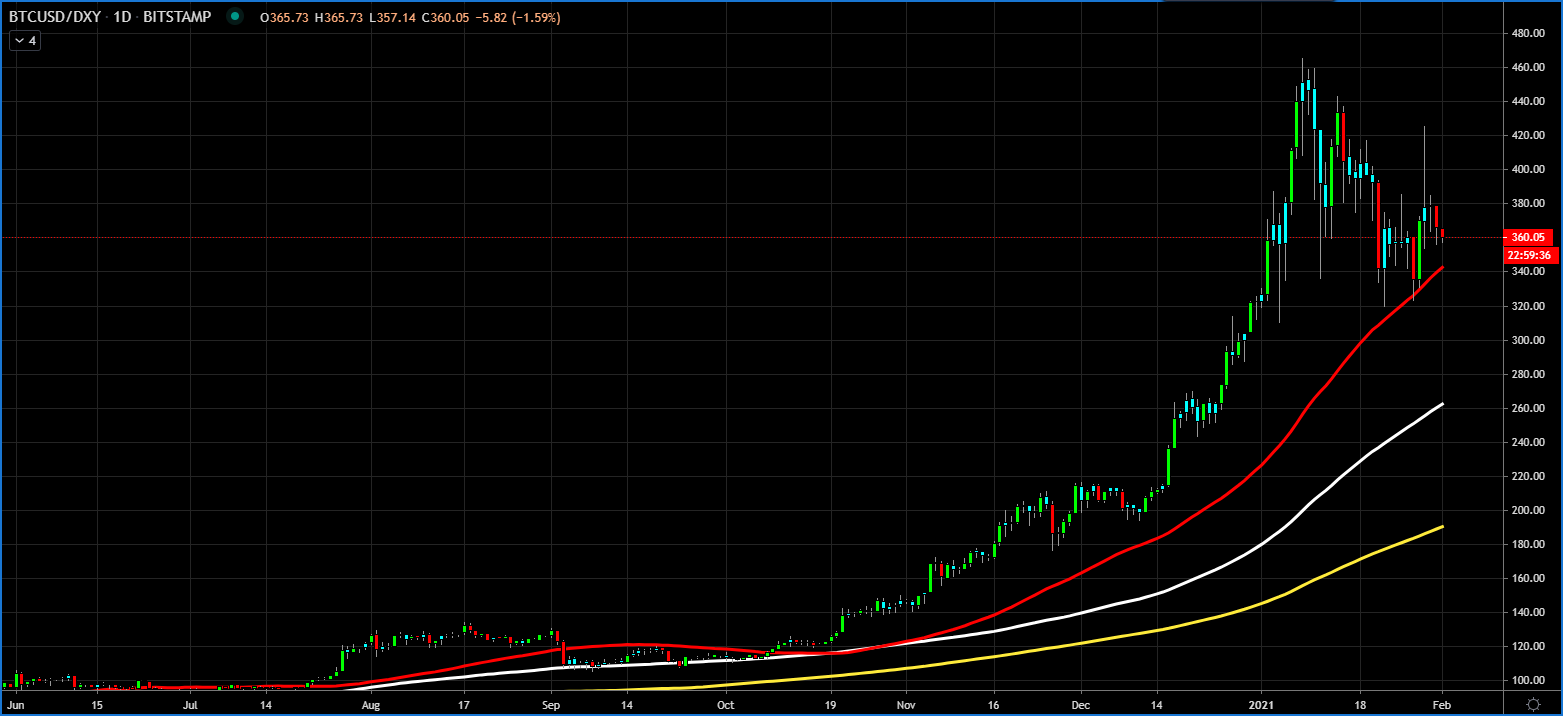This screenshot has width=1563, height=716.
Task: Click the 380.00 price axis label
Action: 1530,203
